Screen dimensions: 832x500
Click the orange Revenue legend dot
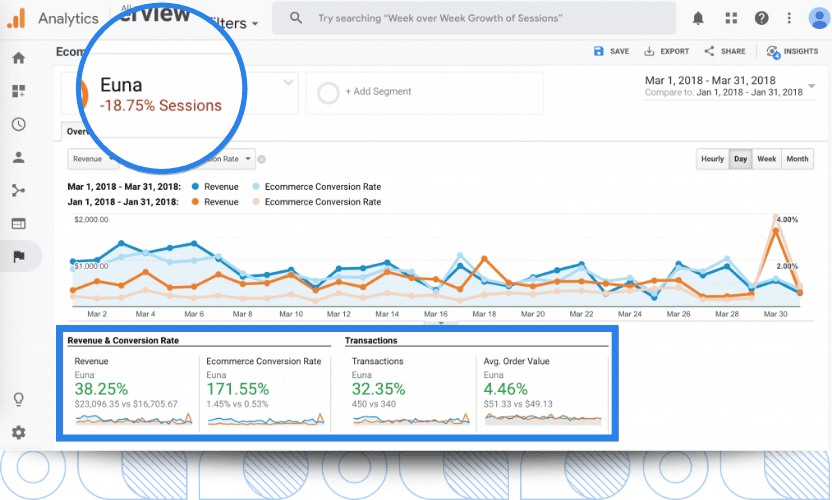[195, 202]
